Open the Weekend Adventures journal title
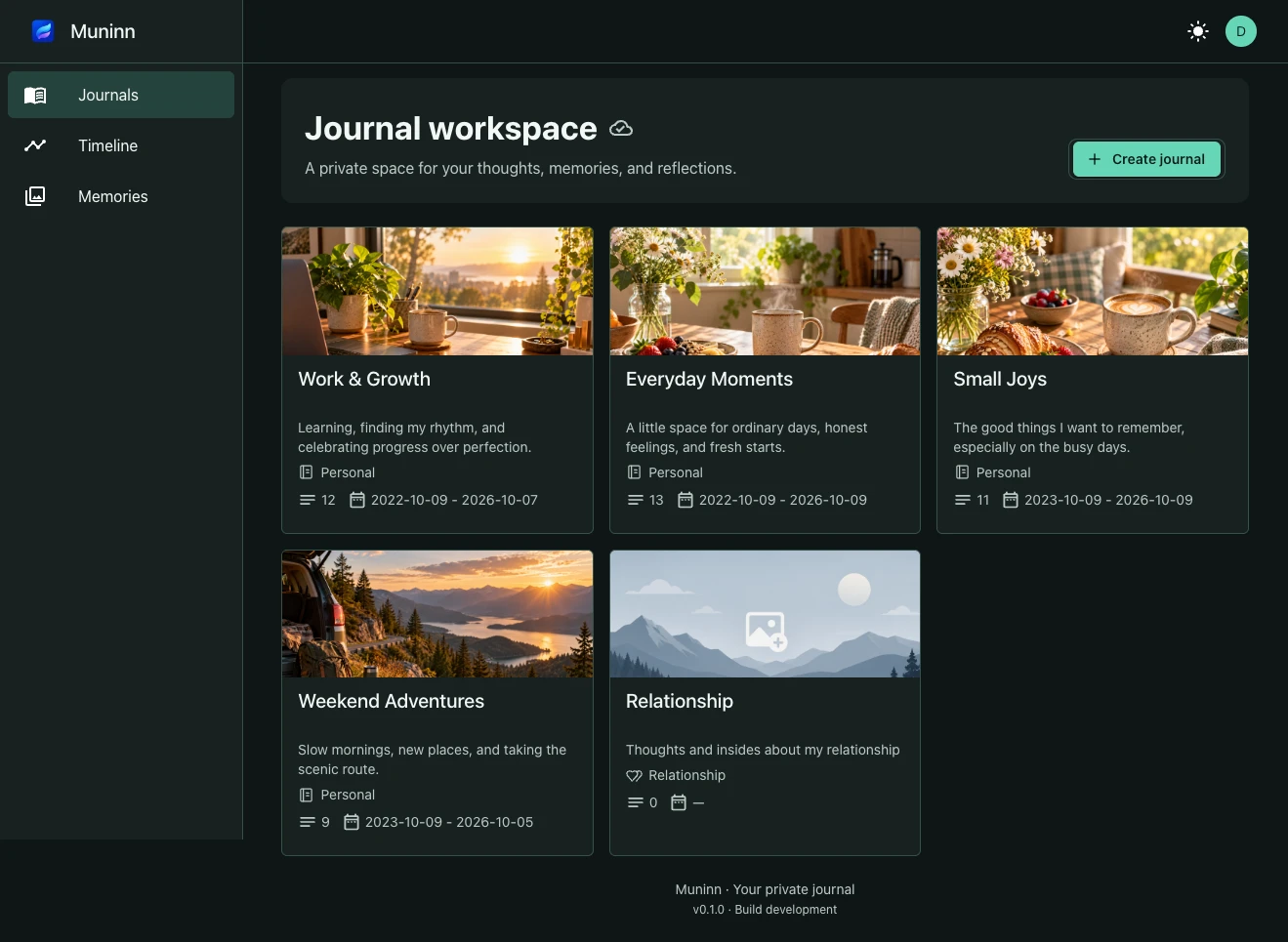Screen dimensions: 1288x942 coord(391,701)
